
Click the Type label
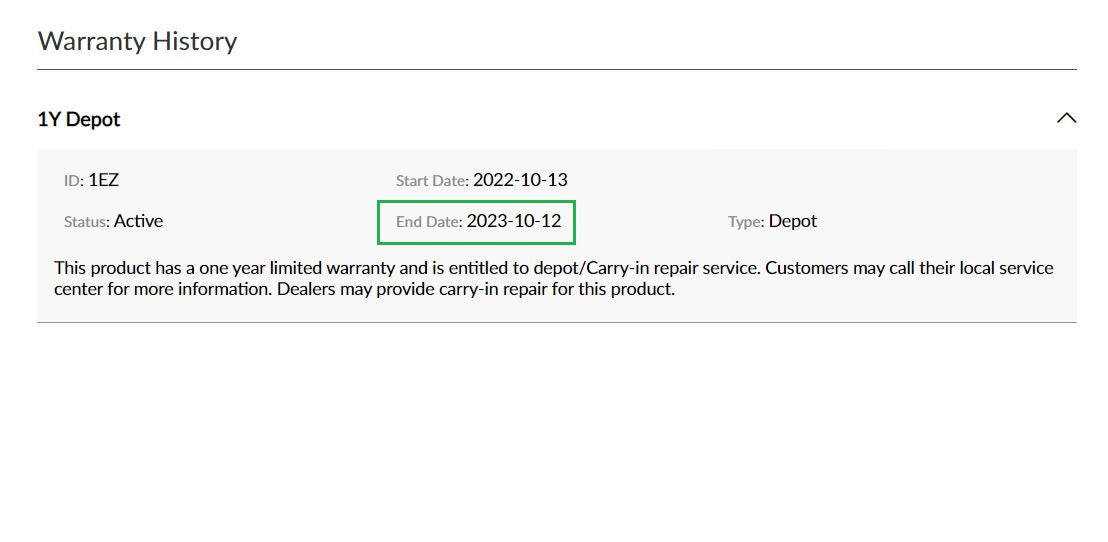745,222
